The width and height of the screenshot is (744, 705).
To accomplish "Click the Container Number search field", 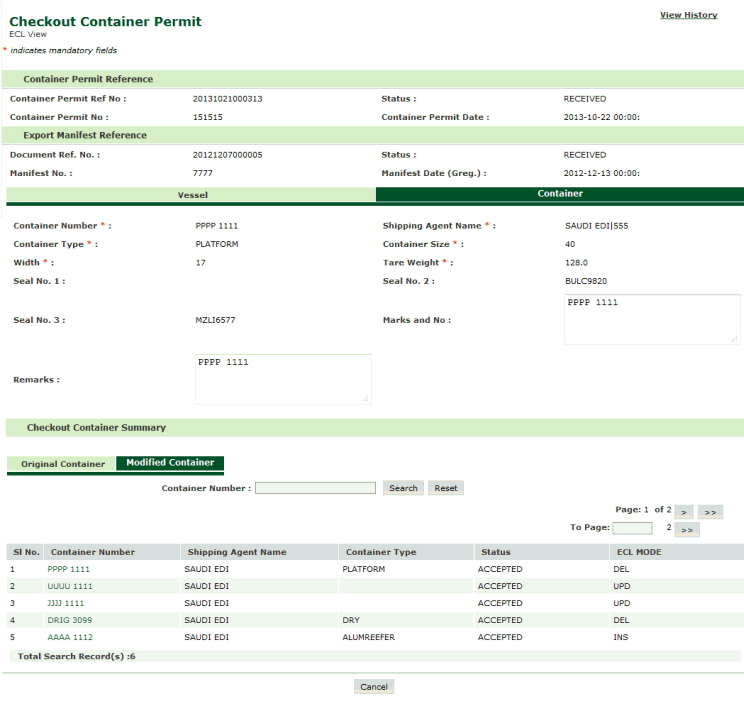I will click(316, 488).
